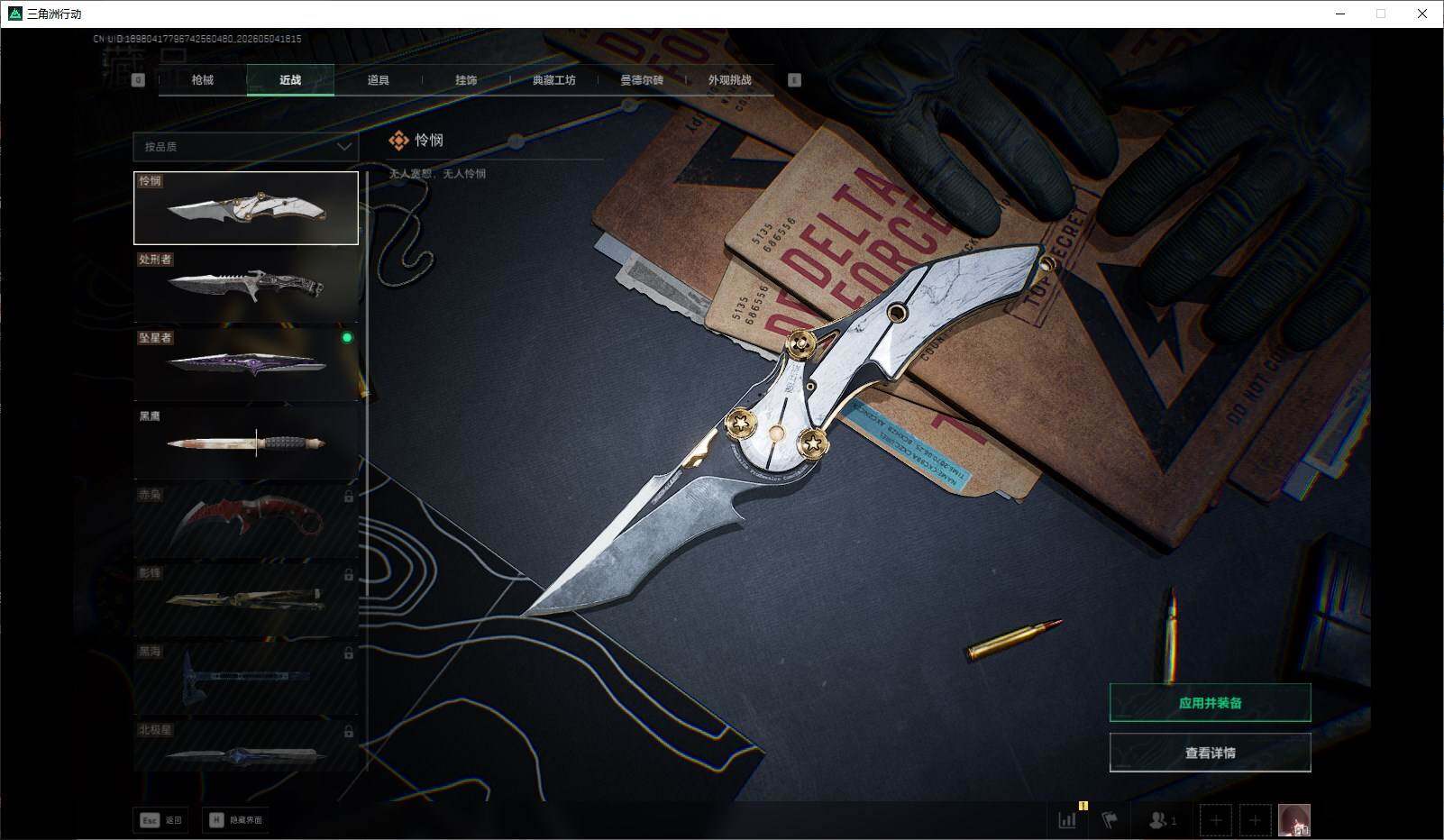Click the orange quality icon beside 怜悯 title
The image size is (1444, 840).
[x=398, y=141]
